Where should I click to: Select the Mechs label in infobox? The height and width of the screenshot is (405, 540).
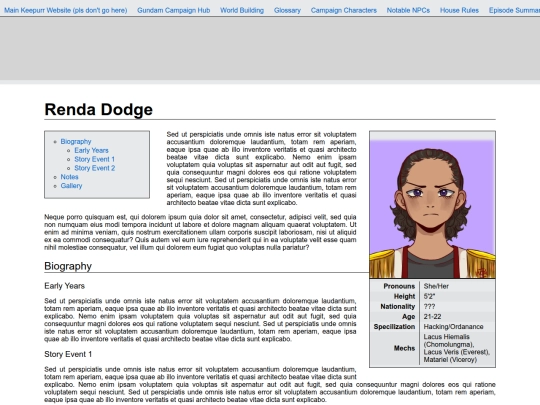pos(404,348)
